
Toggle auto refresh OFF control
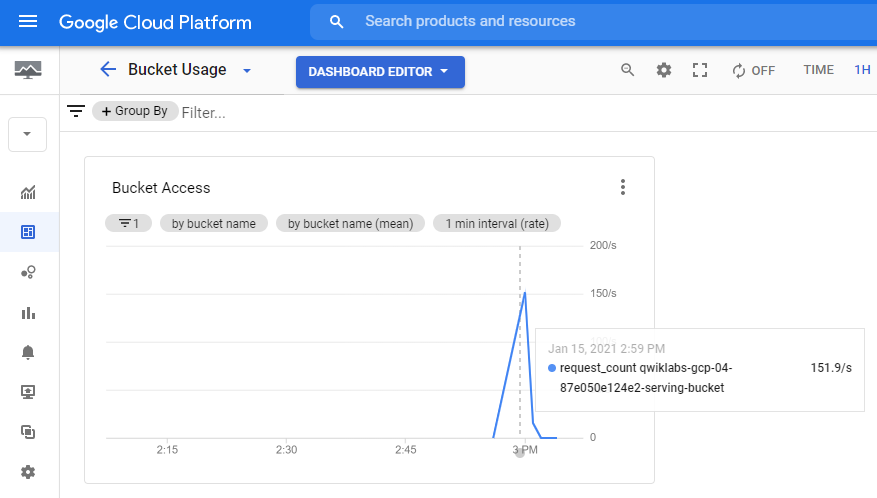click(x=753, y=71)
